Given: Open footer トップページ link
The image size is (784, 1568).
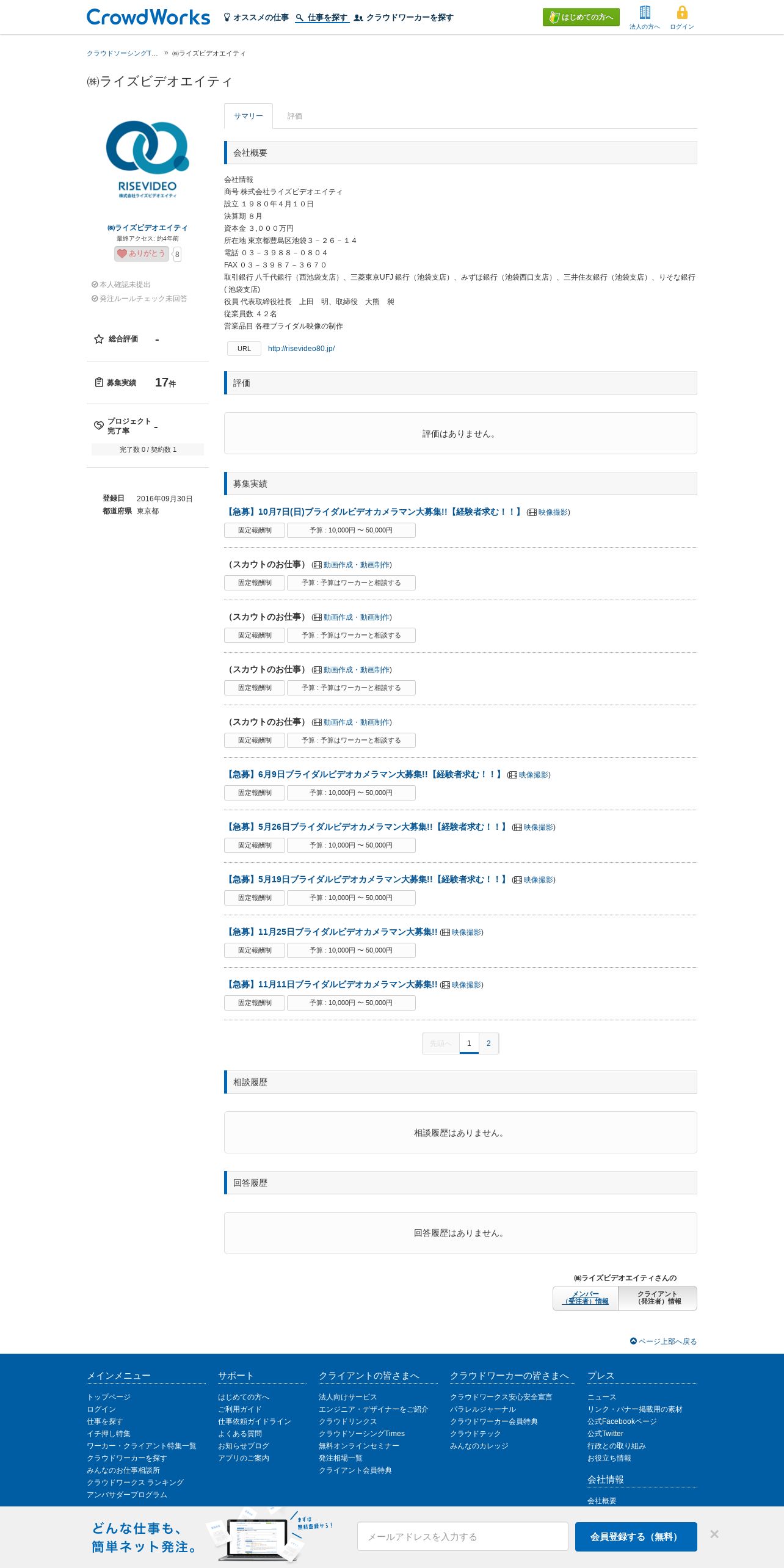Looking at the screenshot, I should coord(109,1397).
